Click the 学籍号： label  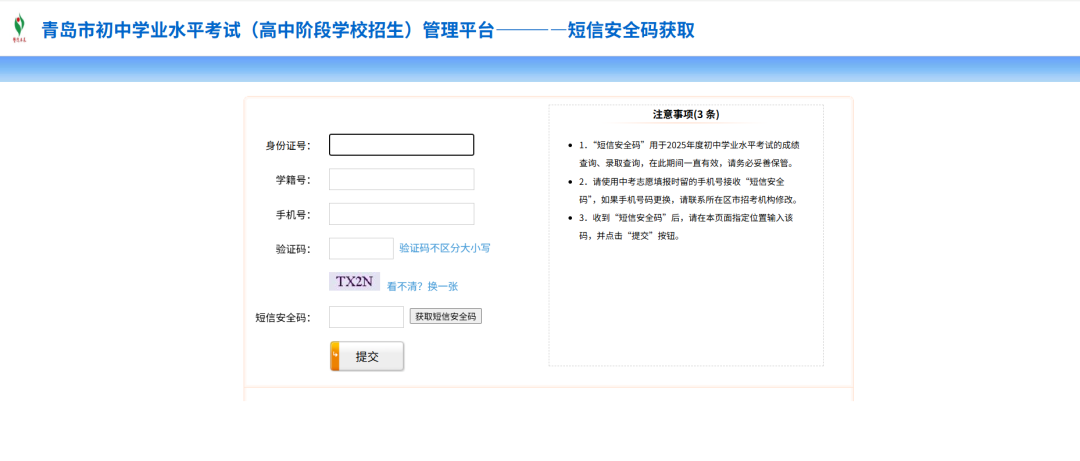pyautogui.click(x=293, y=180)
